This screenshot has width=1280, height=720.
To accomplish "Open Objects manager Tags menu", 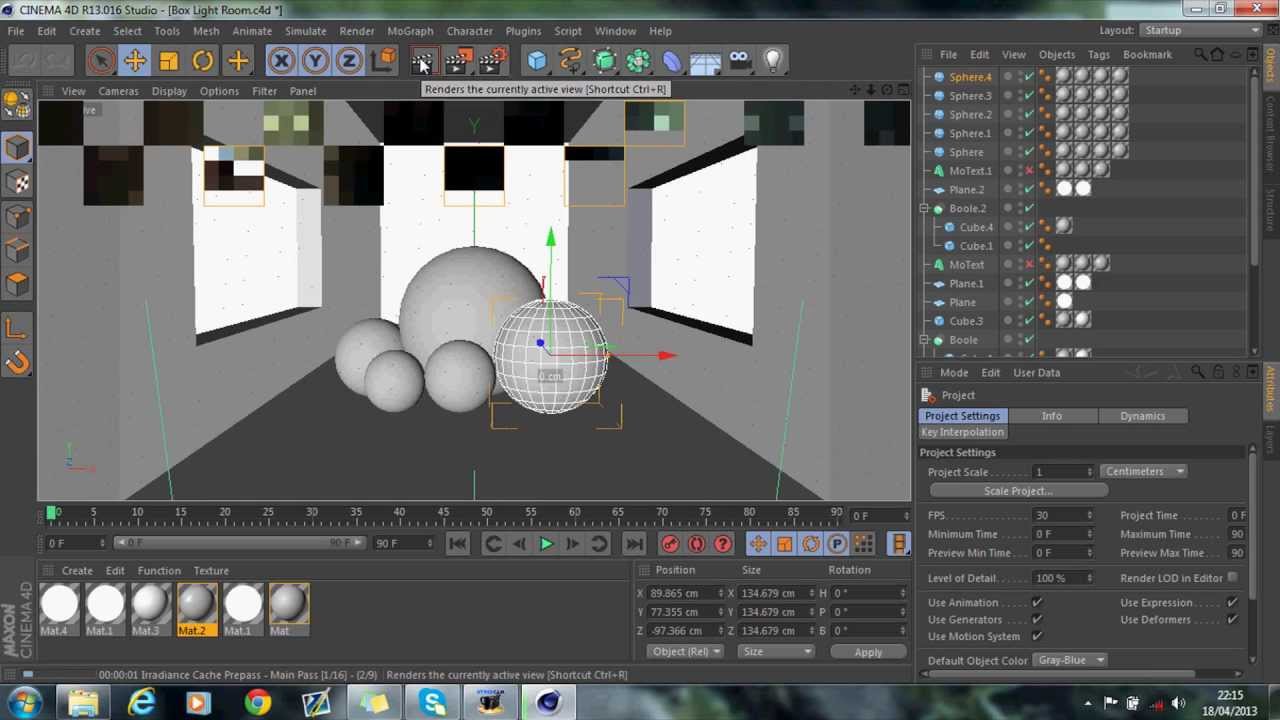I will (1099, 55).
